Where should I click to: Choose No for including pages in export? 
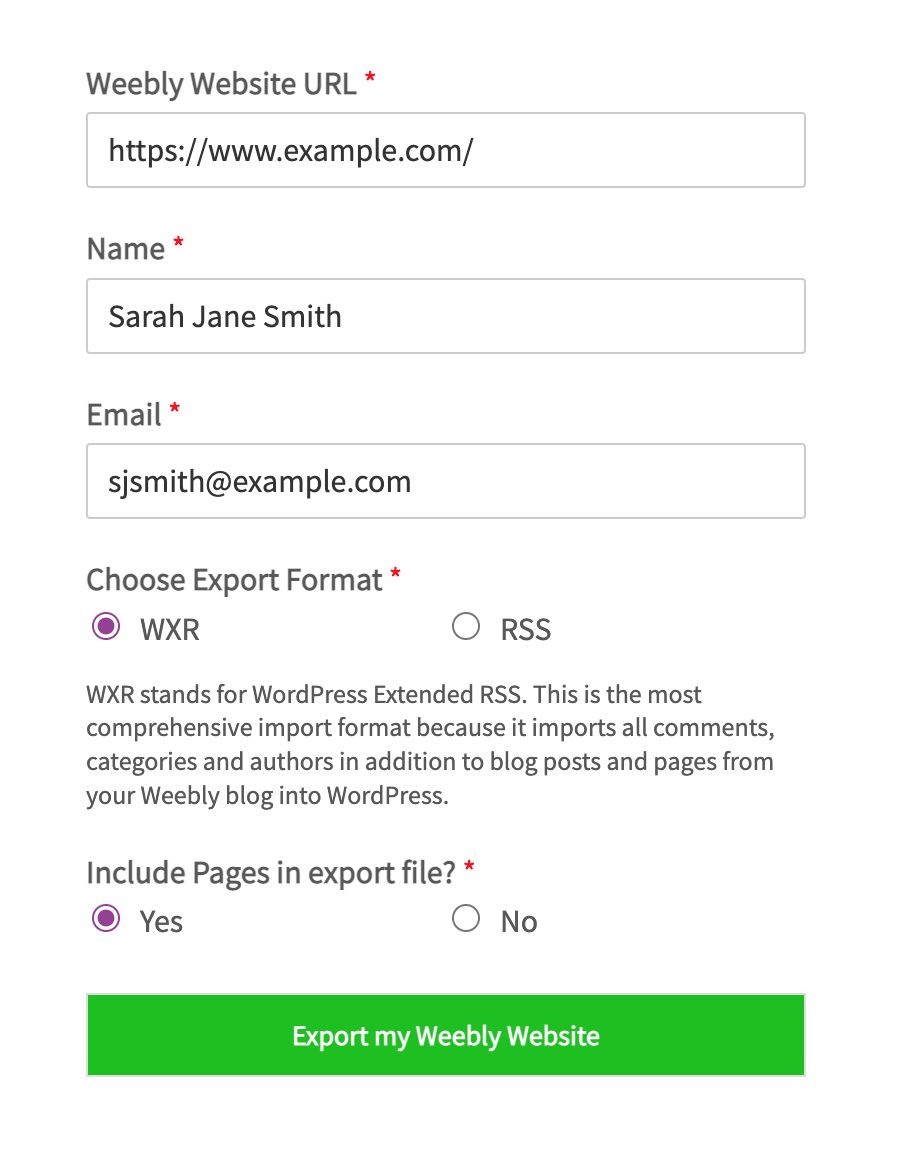pos(466,917)
